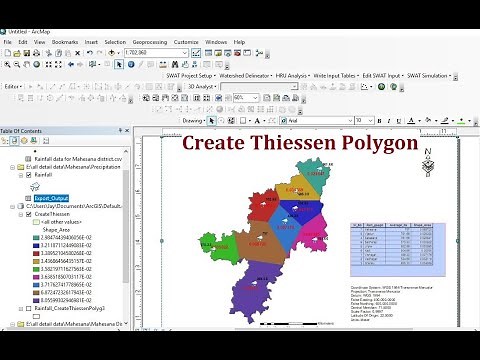The height and width of the screenshot is (360, 480).
Task: Open the Table Of Contents window icon
Action: 209,53
